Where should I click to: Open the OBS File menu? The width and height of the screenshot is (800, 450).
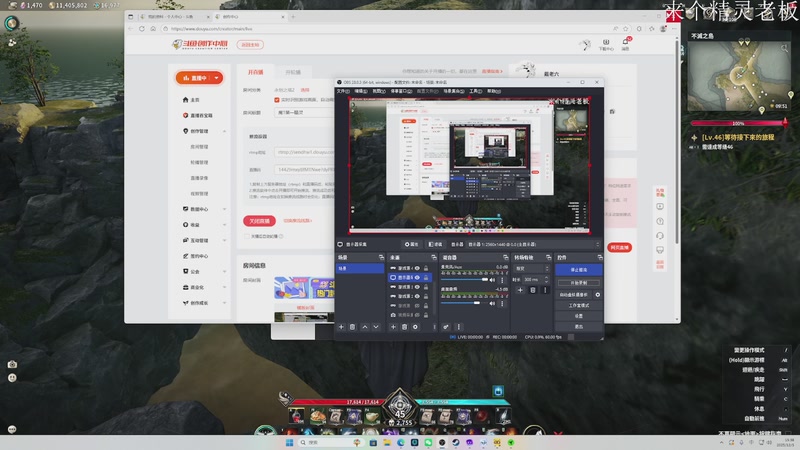(x=342, y=91)
